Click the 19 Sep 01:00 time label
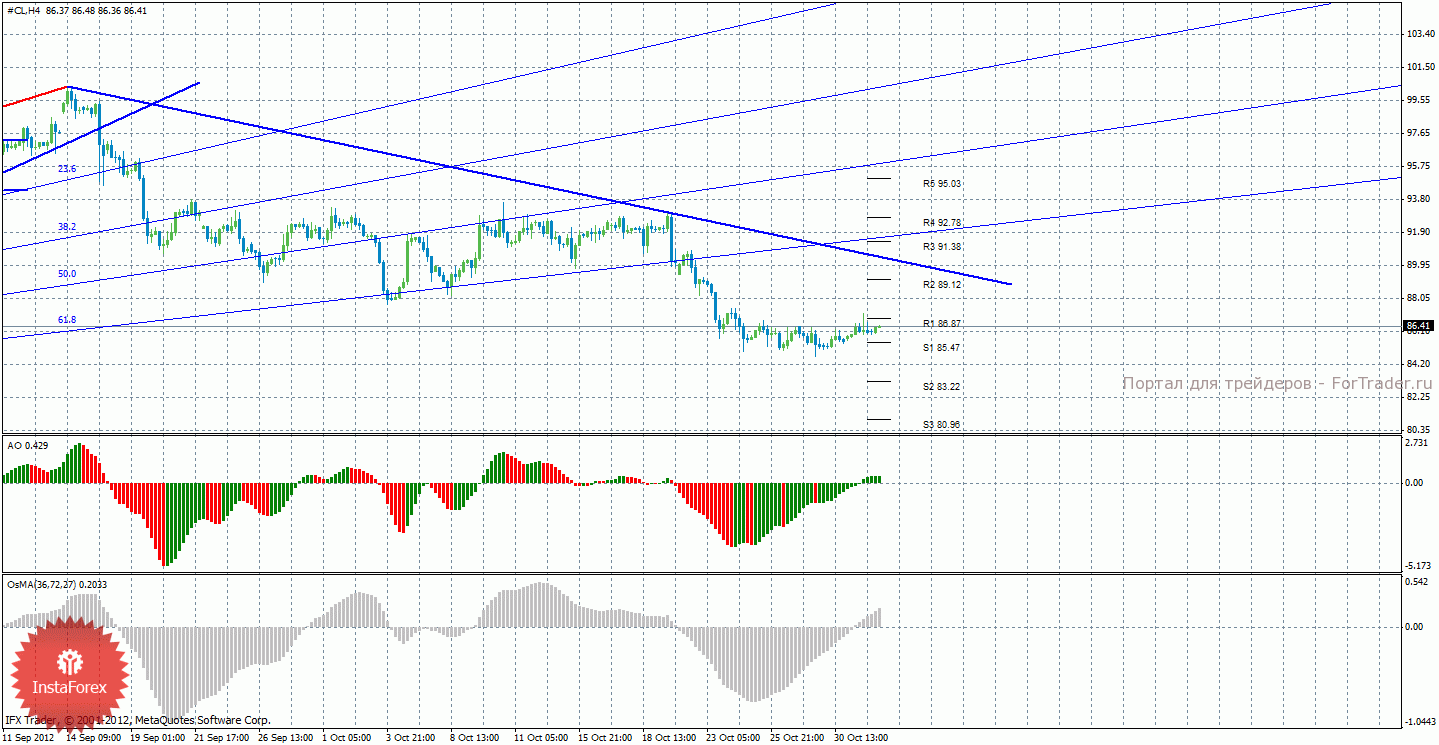 [158, 738]
